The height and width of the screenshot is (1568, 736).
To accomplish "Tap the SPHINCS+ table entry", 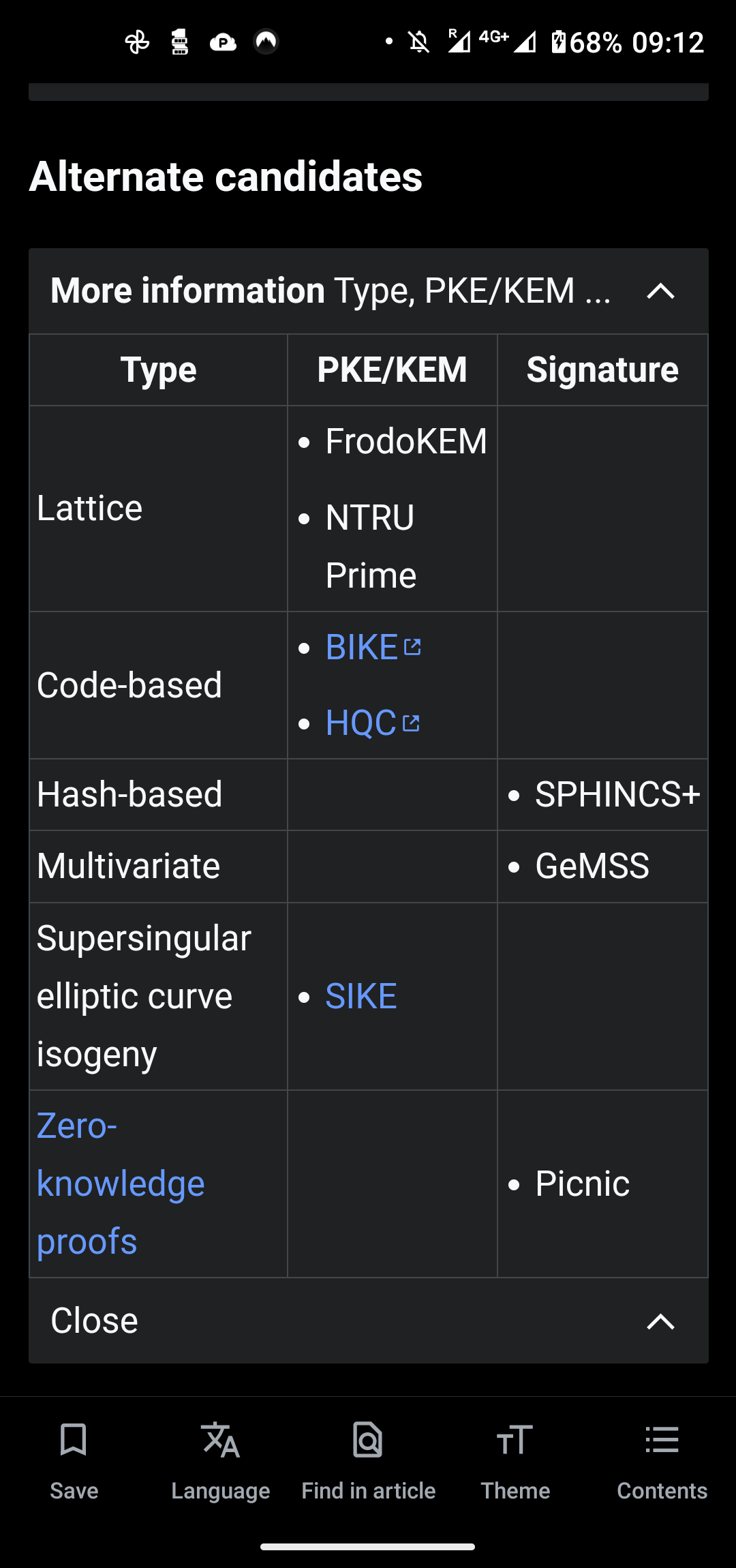I will 617,794.
